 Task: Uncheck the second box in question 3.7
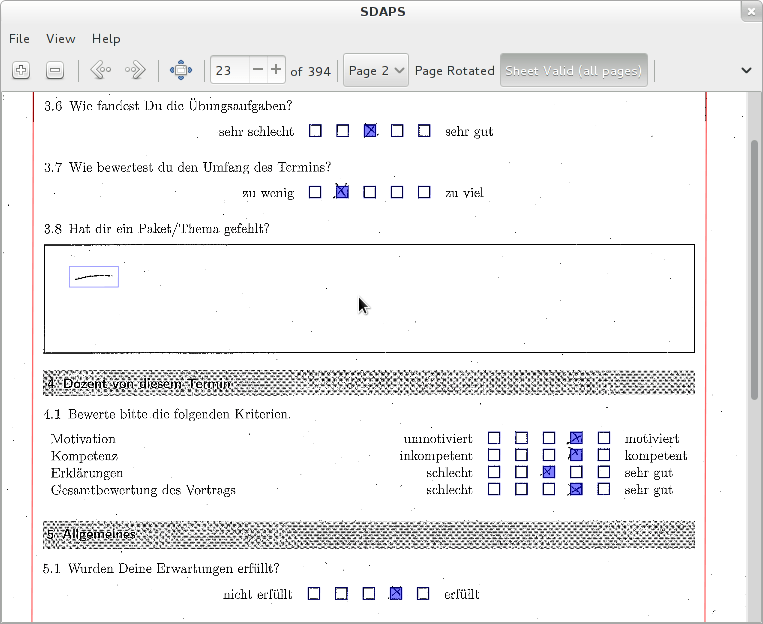point(342,192)
